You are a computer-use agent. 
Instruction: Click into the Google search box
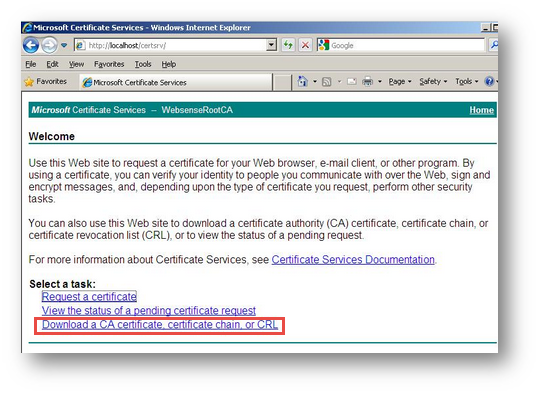407,45
